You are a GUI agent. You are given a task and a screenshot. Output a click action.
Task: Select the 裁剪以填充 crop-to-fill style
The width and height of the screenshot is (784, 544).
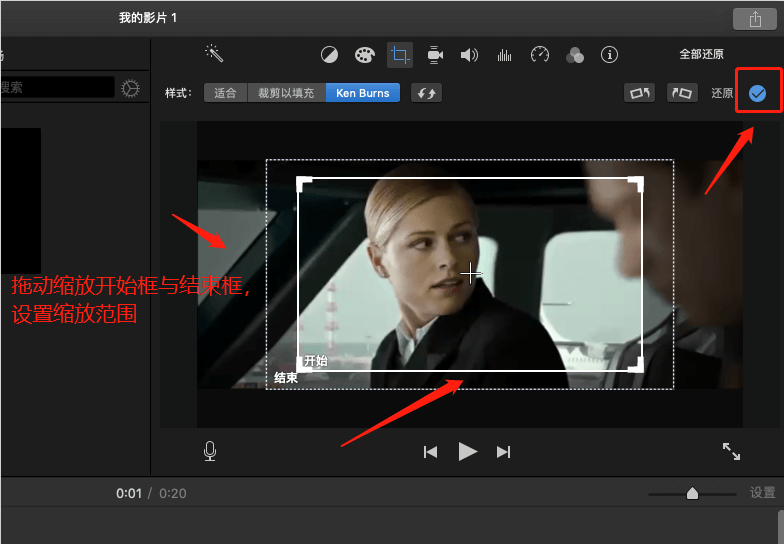286,93
